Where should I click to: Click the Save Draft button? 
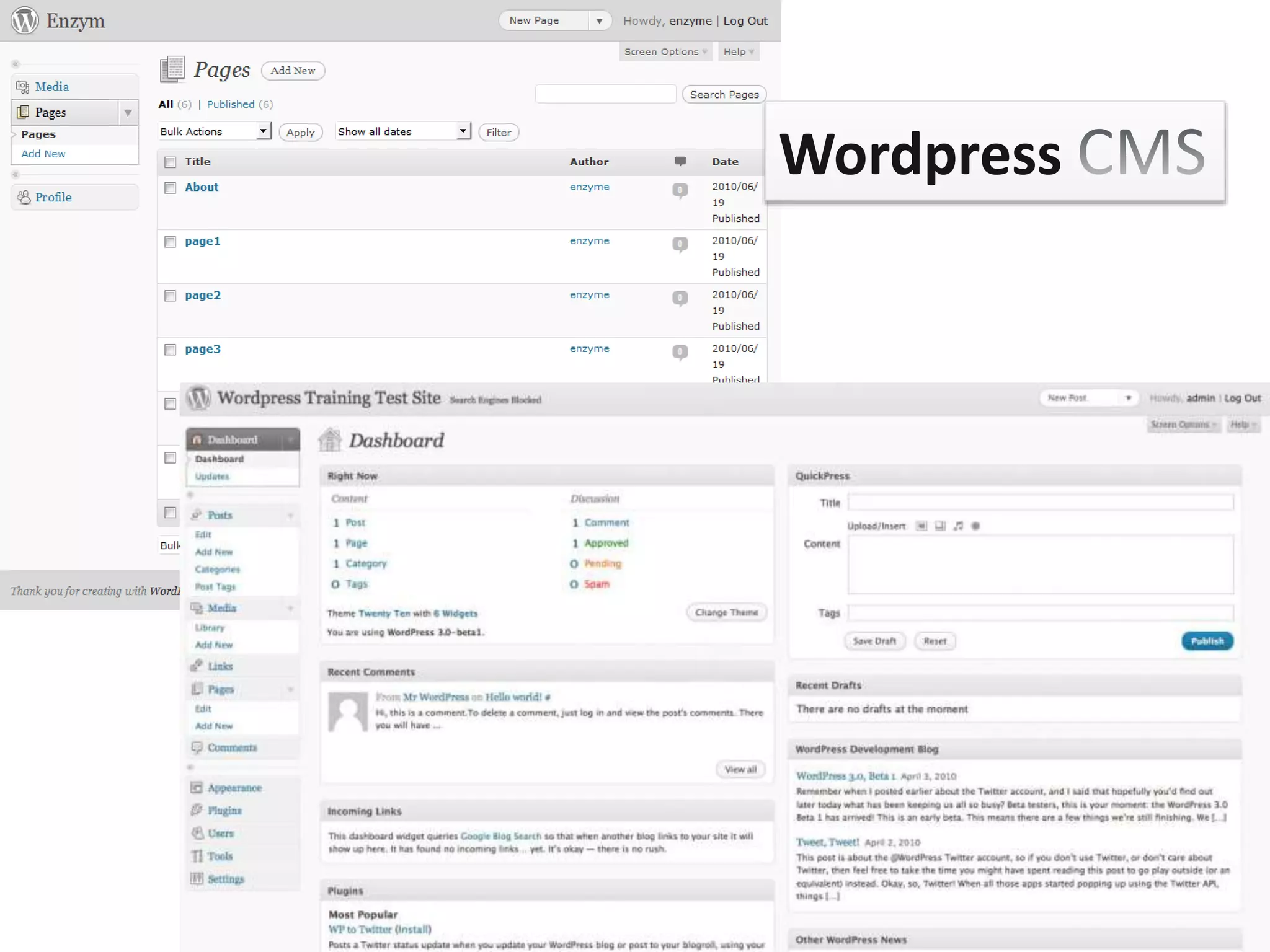click(x=874, y=641)
